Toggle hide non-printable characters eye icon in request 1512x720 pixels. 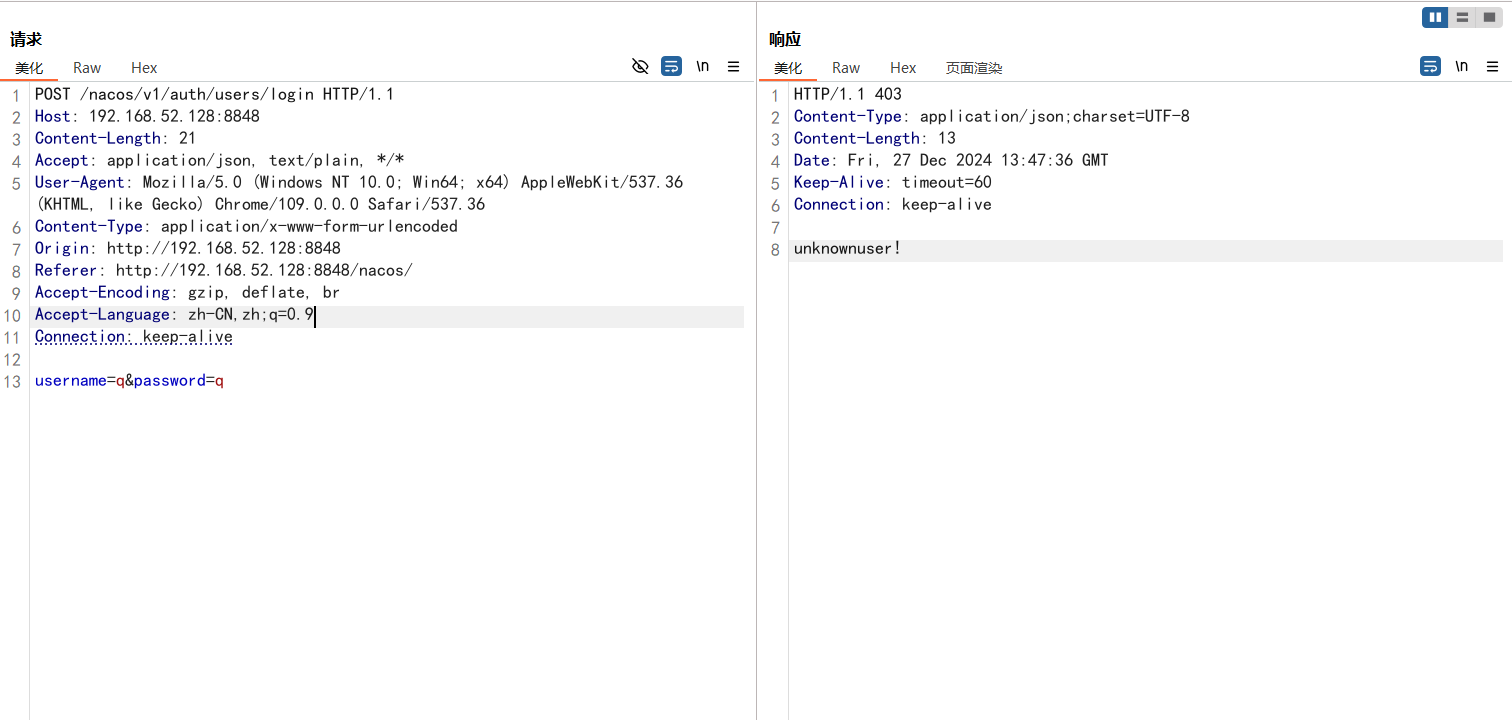(x=641, y=66)
